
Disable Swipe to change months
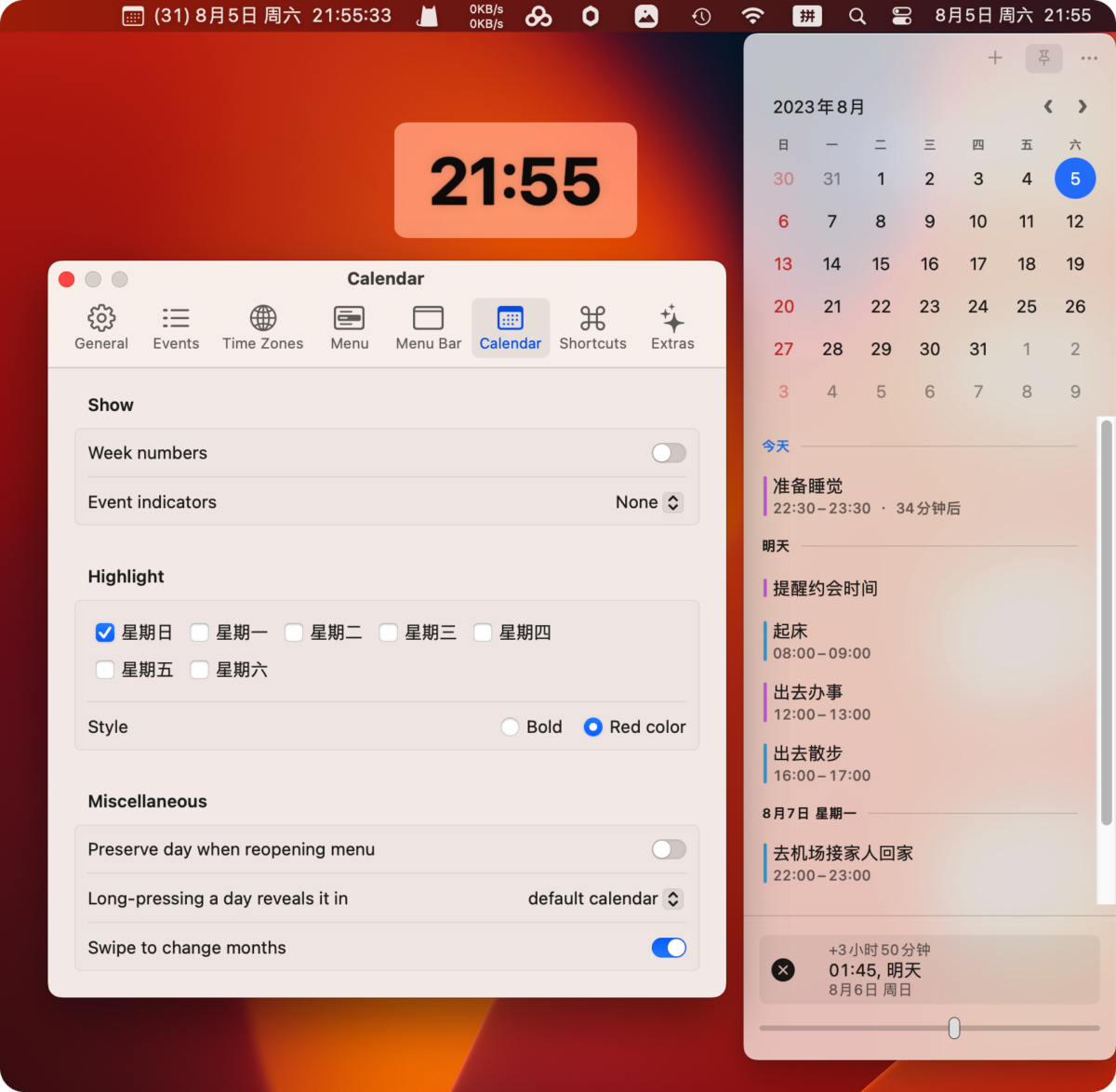click(x=669, y=948)
